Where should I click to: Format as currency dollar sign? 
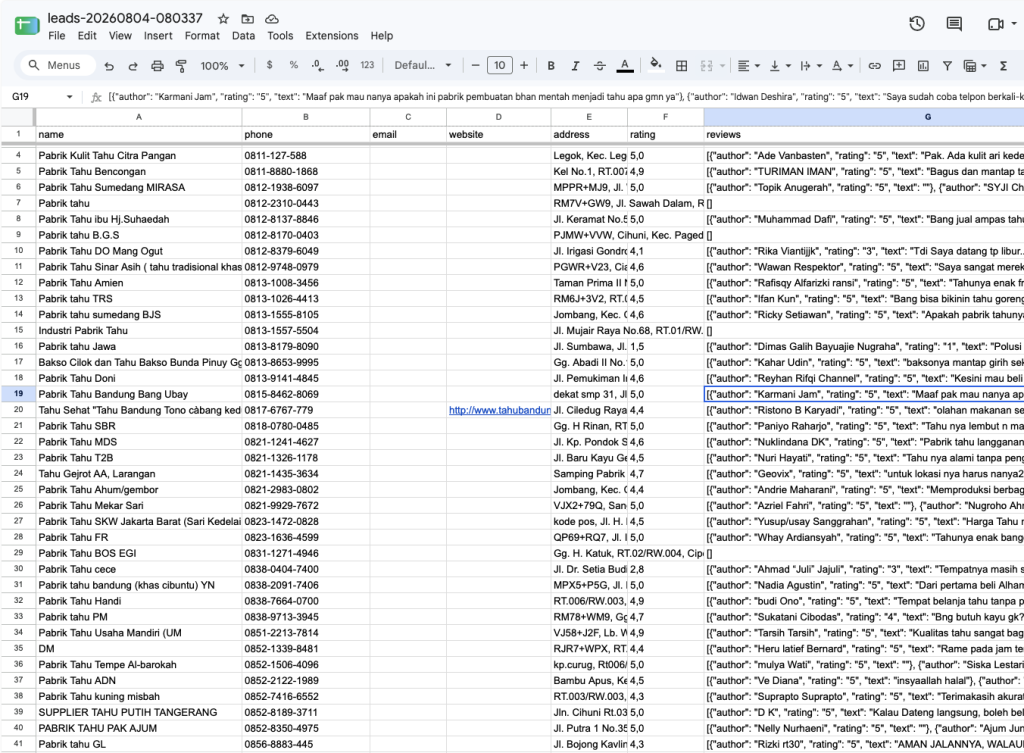coord(270,65)
